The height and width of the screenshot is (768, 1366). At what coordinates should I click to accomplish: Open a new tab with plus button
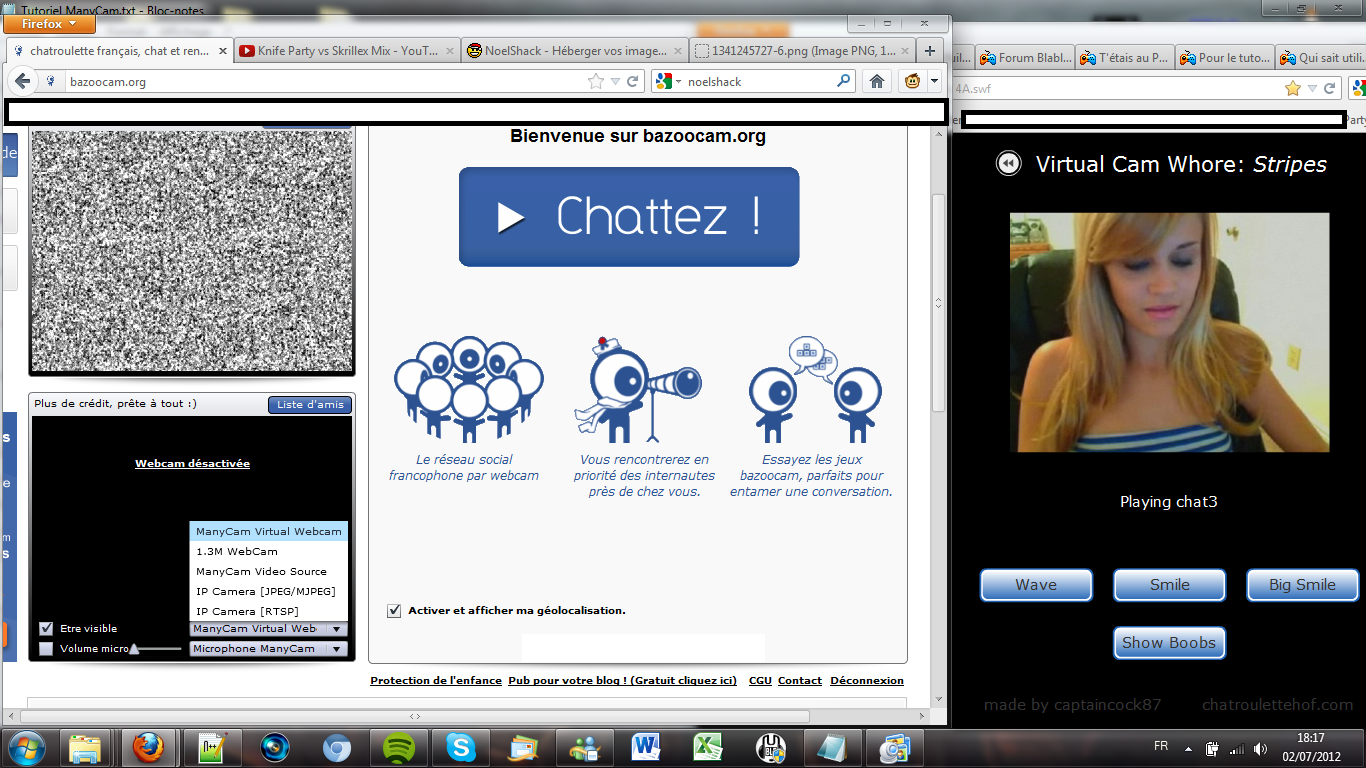click(930, 50)
